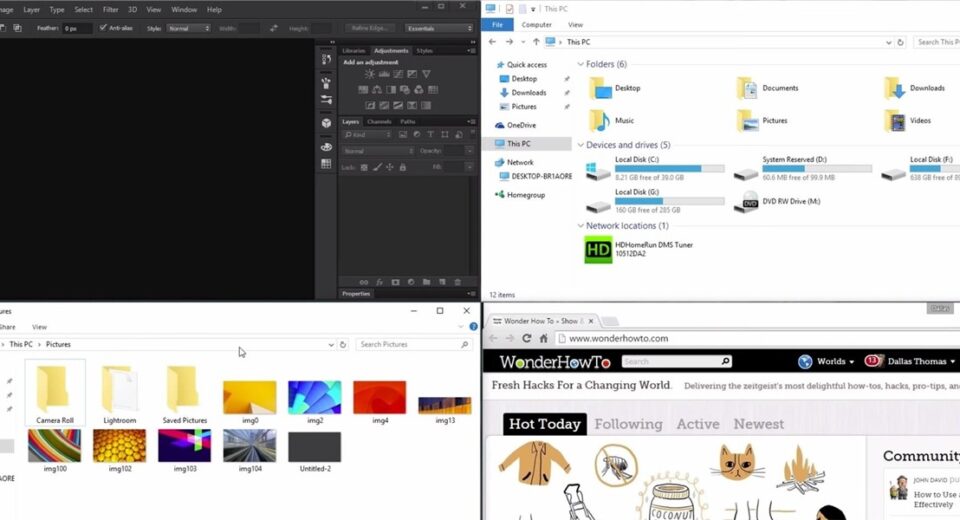Click the Feather value field
This screenshot has height=520, width=960.
(x=77, y=28)
